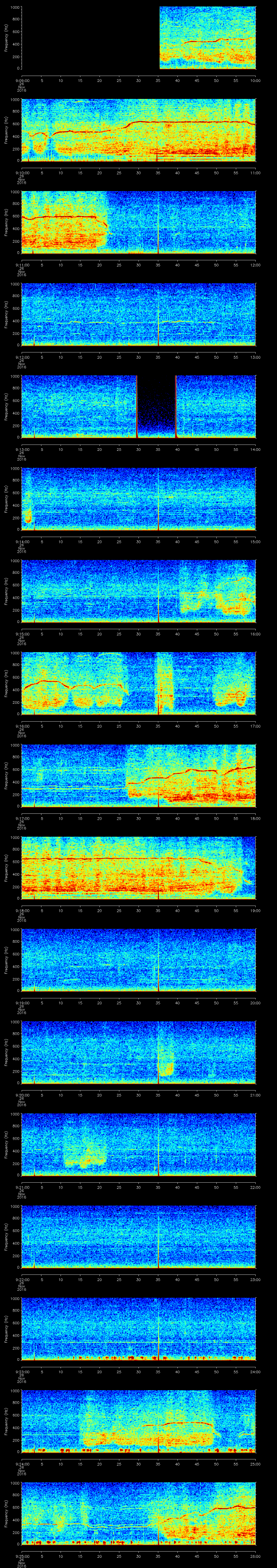The height and width of the screenshot is (1568, 277).
Task: Click the '9:12:00' time axis label
Action: point(22,357)
